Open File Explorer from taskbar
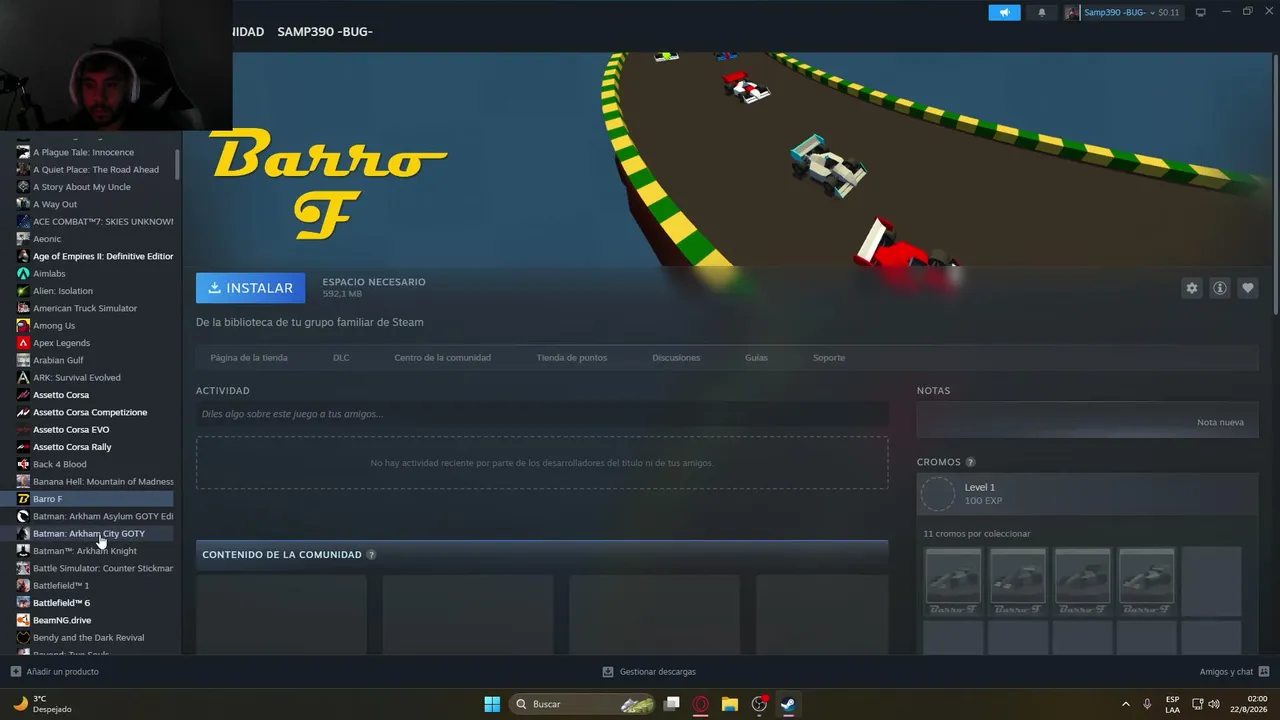1280x720 pixels. tap(730, 704)
